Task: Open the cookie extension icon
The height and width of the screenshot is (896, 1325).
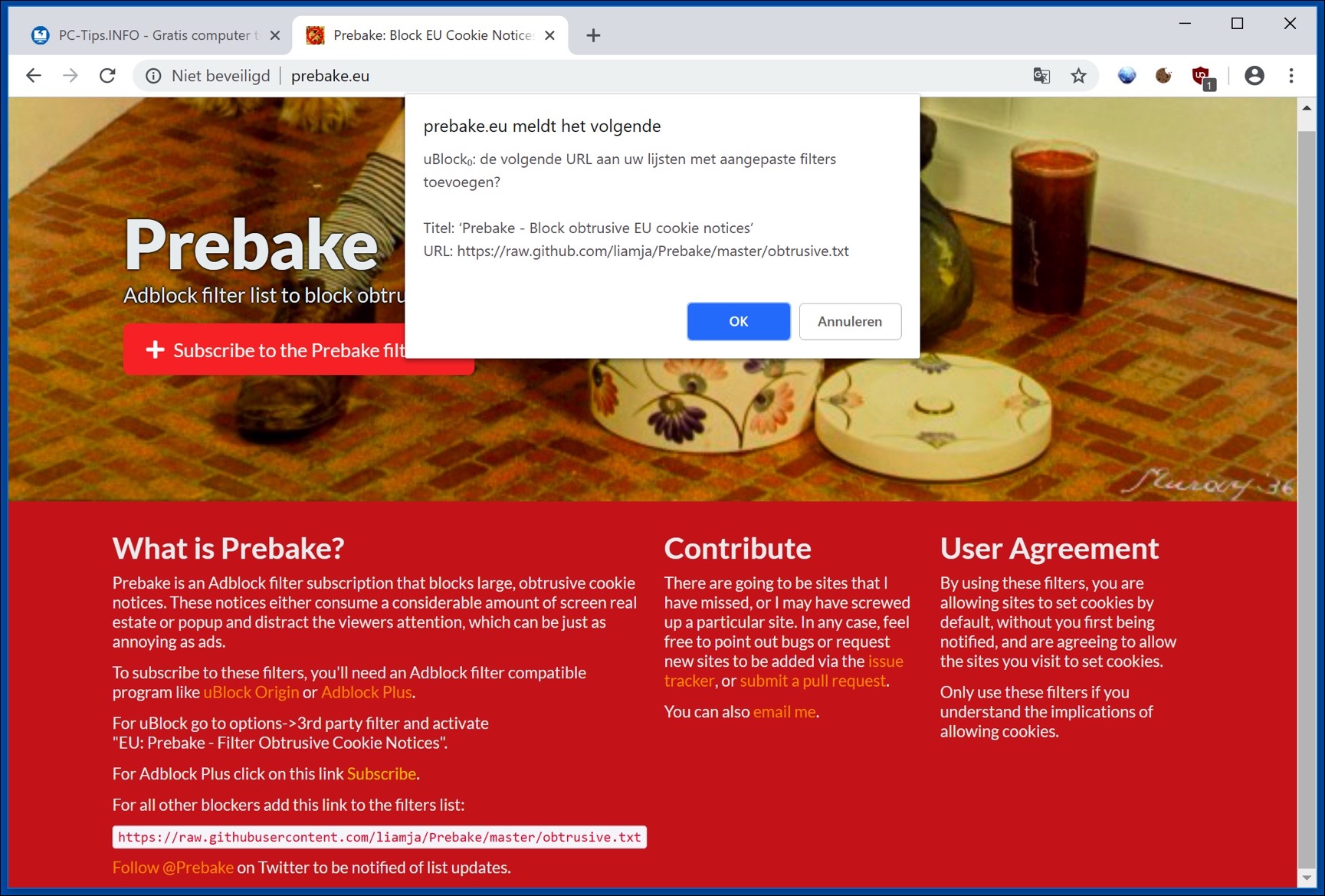Action: pyautogui.click(x=1163, y=75)
